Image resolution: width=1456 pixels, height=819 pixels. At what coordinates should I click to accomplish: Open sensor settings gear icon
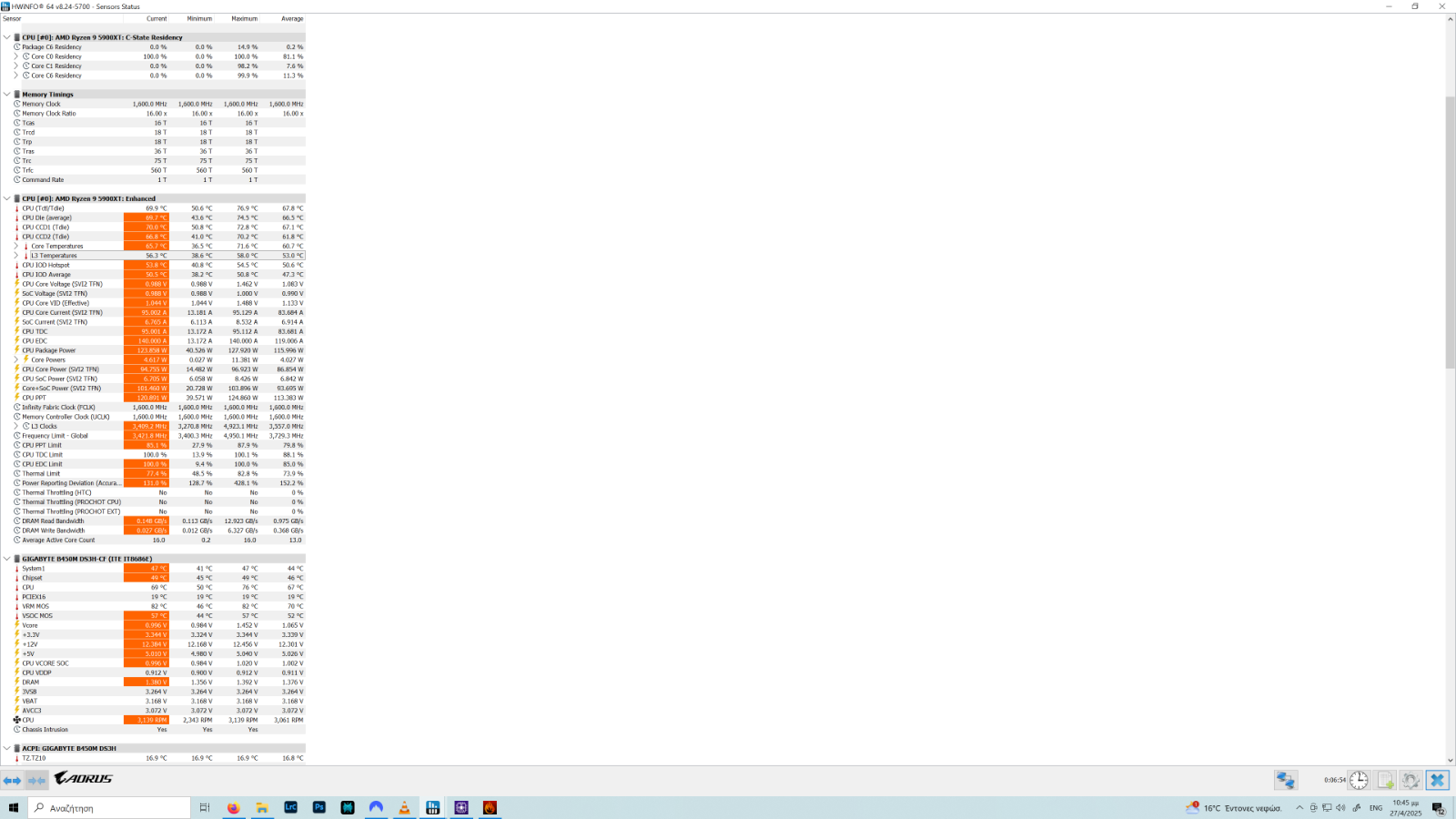tap(1410, 780)
